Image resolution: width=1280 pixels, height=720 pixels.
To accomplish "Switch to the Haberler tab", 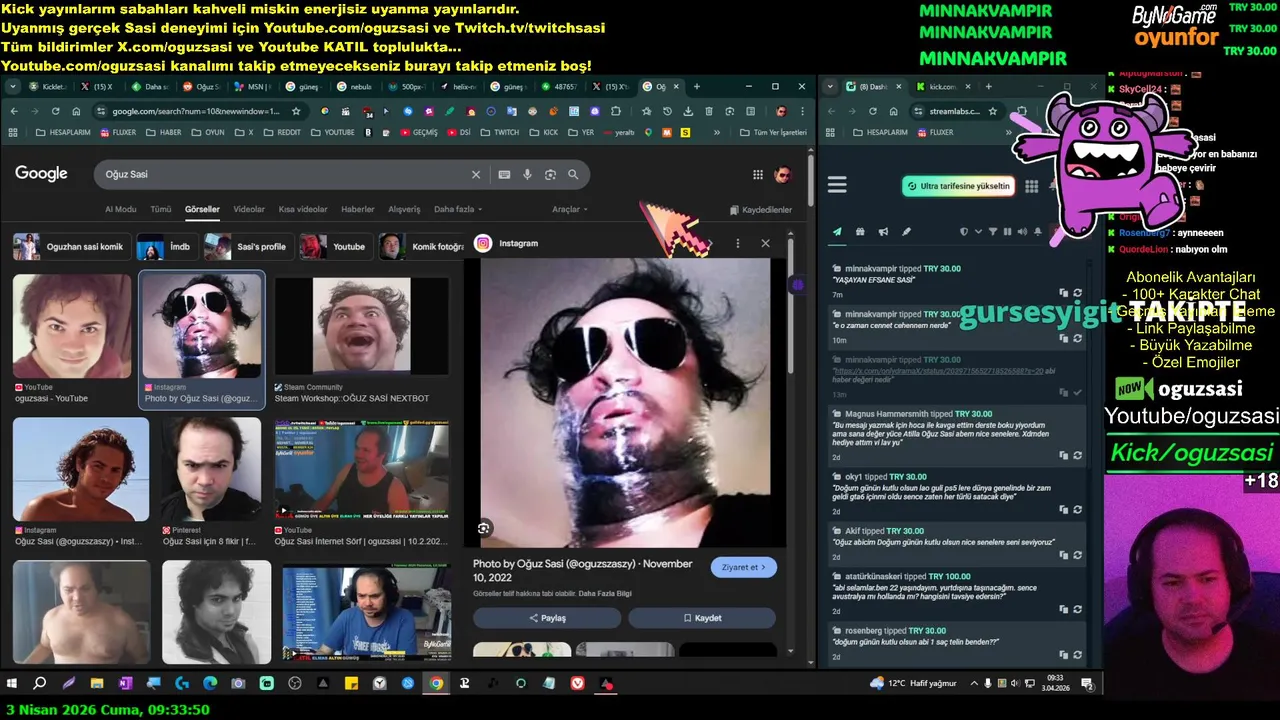I will (358, 209).
